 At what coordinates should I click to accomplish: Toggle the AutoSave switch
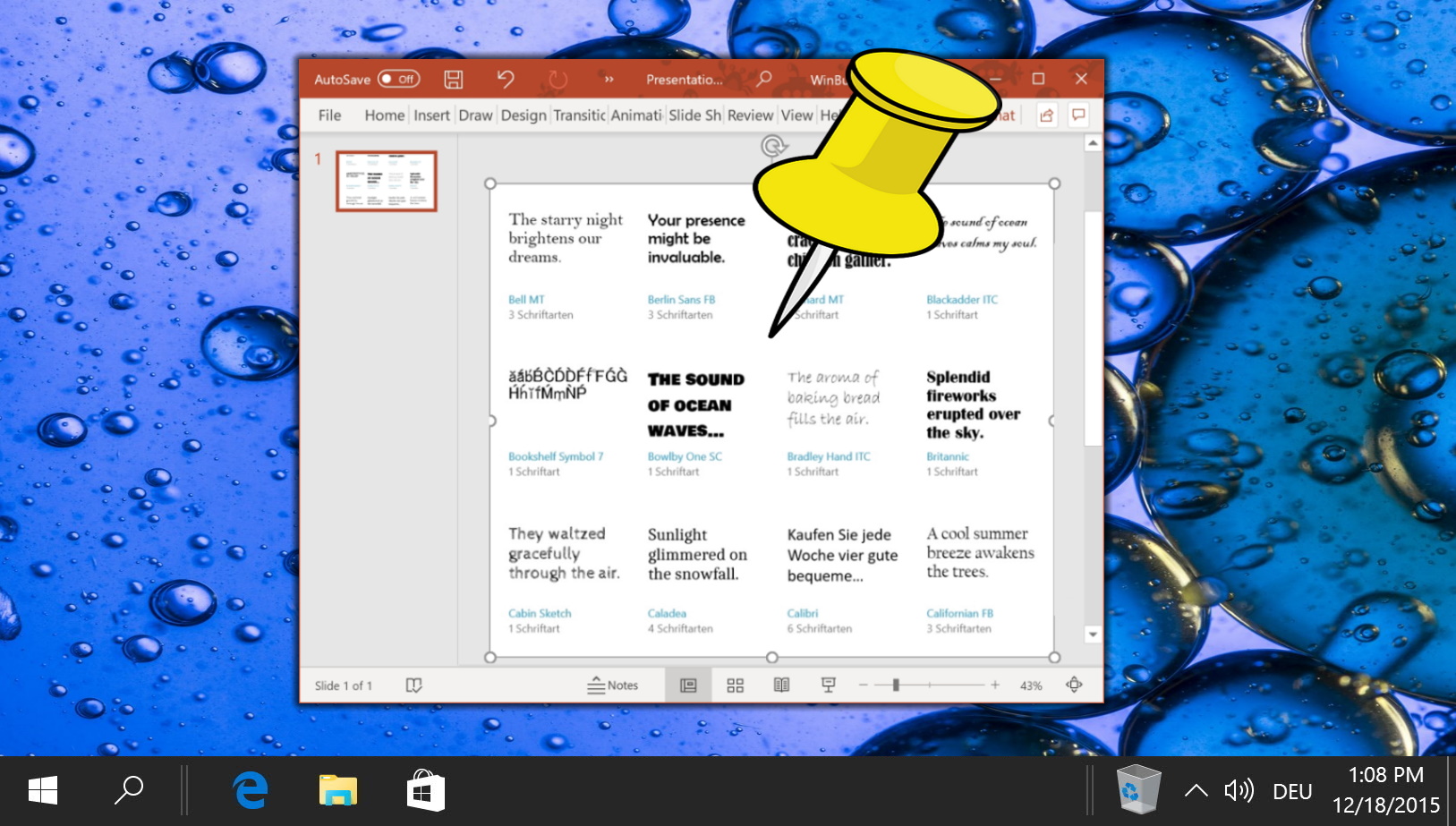tap(398, 79)
